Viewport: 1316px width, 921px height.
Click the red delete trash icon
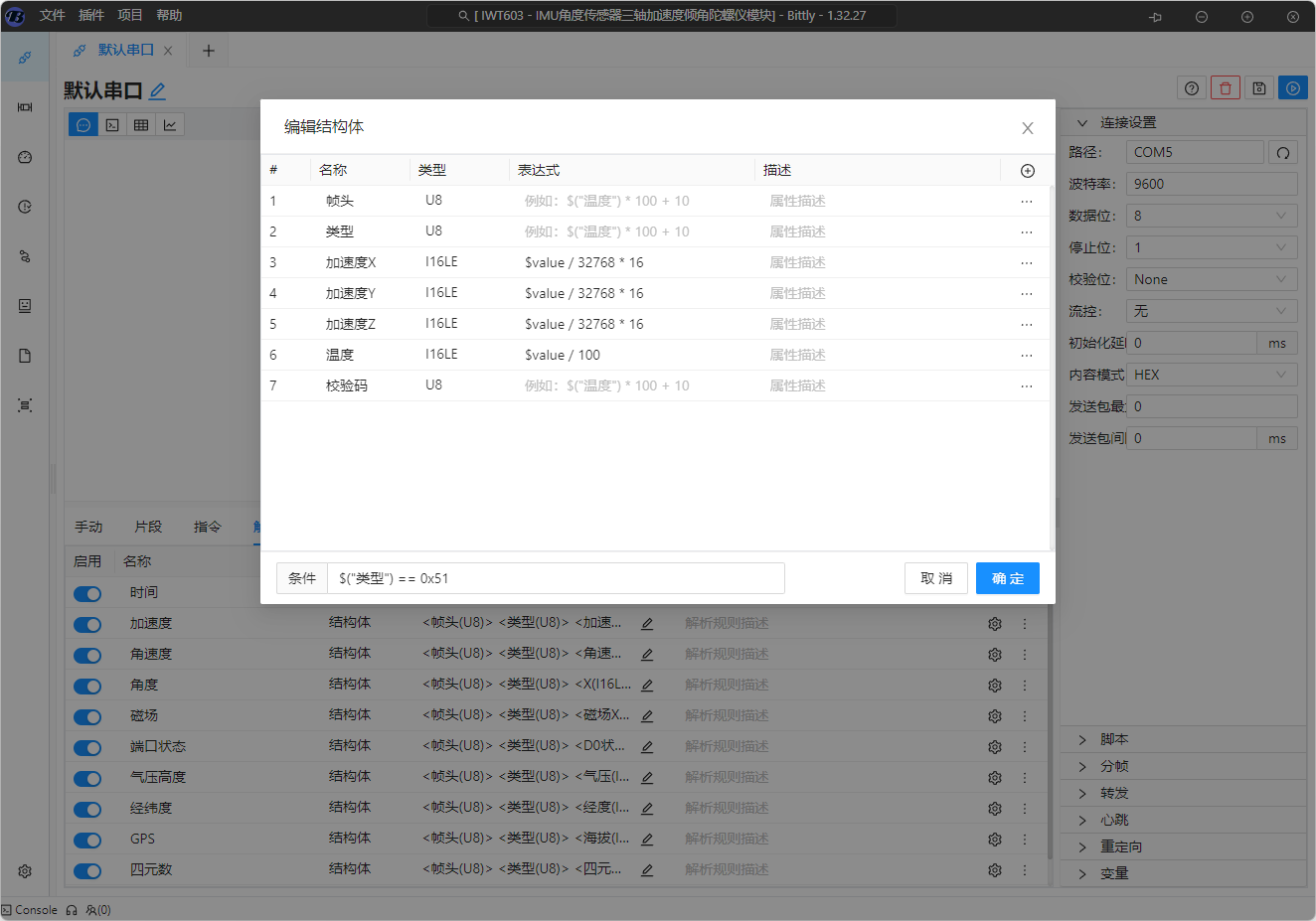pyautogui.click(x=1225, y=88)
